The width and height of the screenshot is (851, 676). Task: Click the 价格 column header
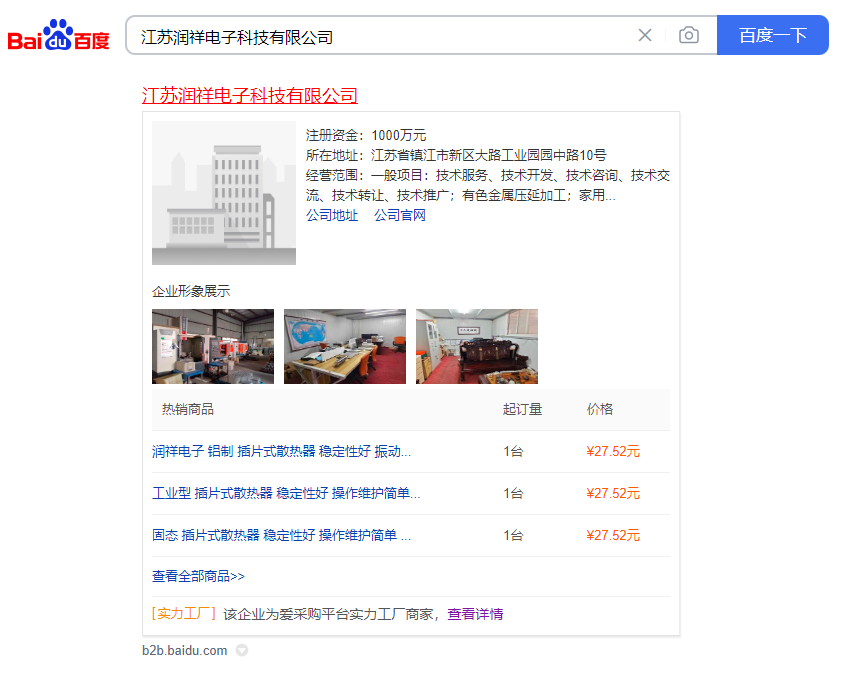600,409
